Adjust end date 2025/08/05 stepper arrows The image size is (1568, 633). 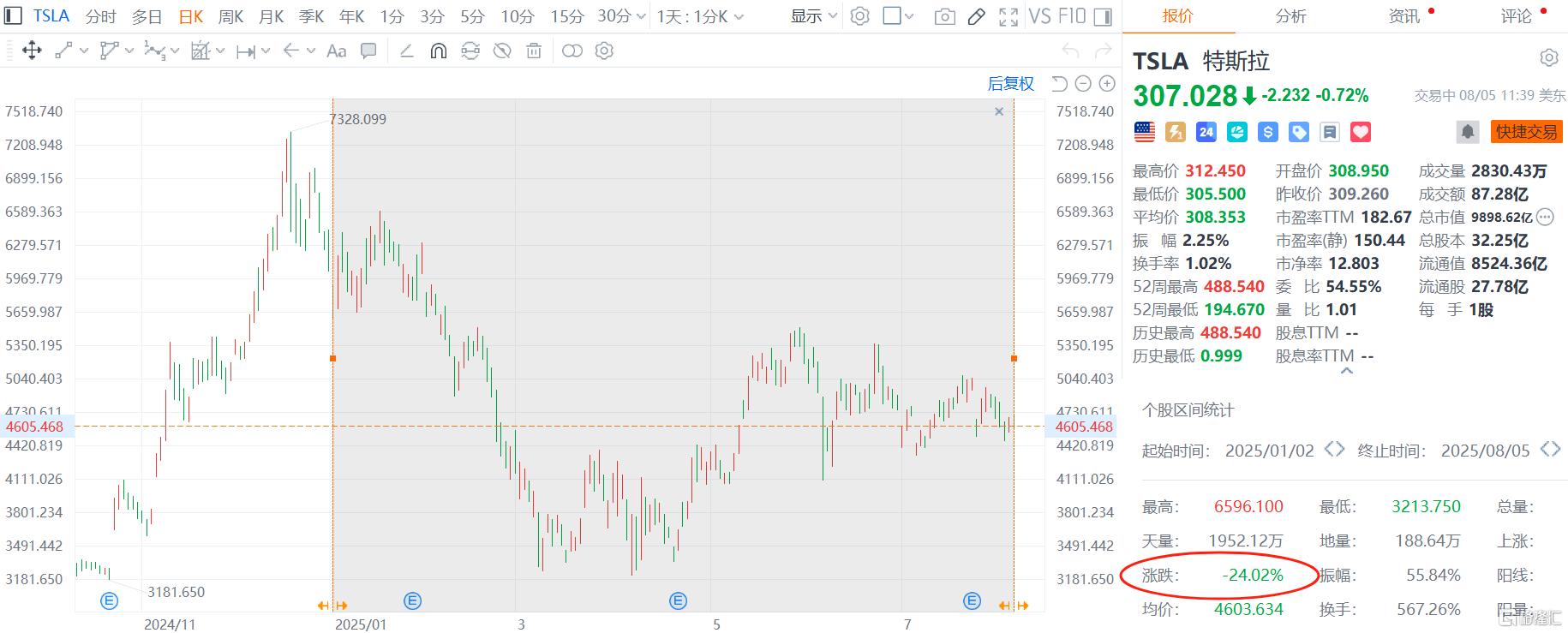(1550, 450)
